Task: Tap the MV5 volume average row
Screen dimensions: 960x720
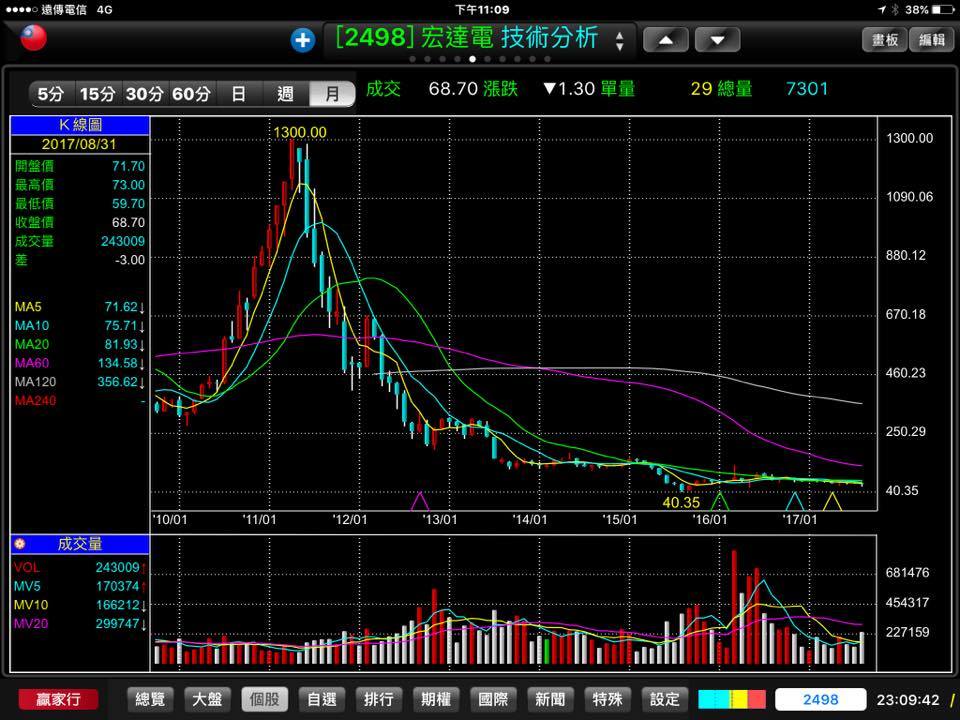Action: 80,586
